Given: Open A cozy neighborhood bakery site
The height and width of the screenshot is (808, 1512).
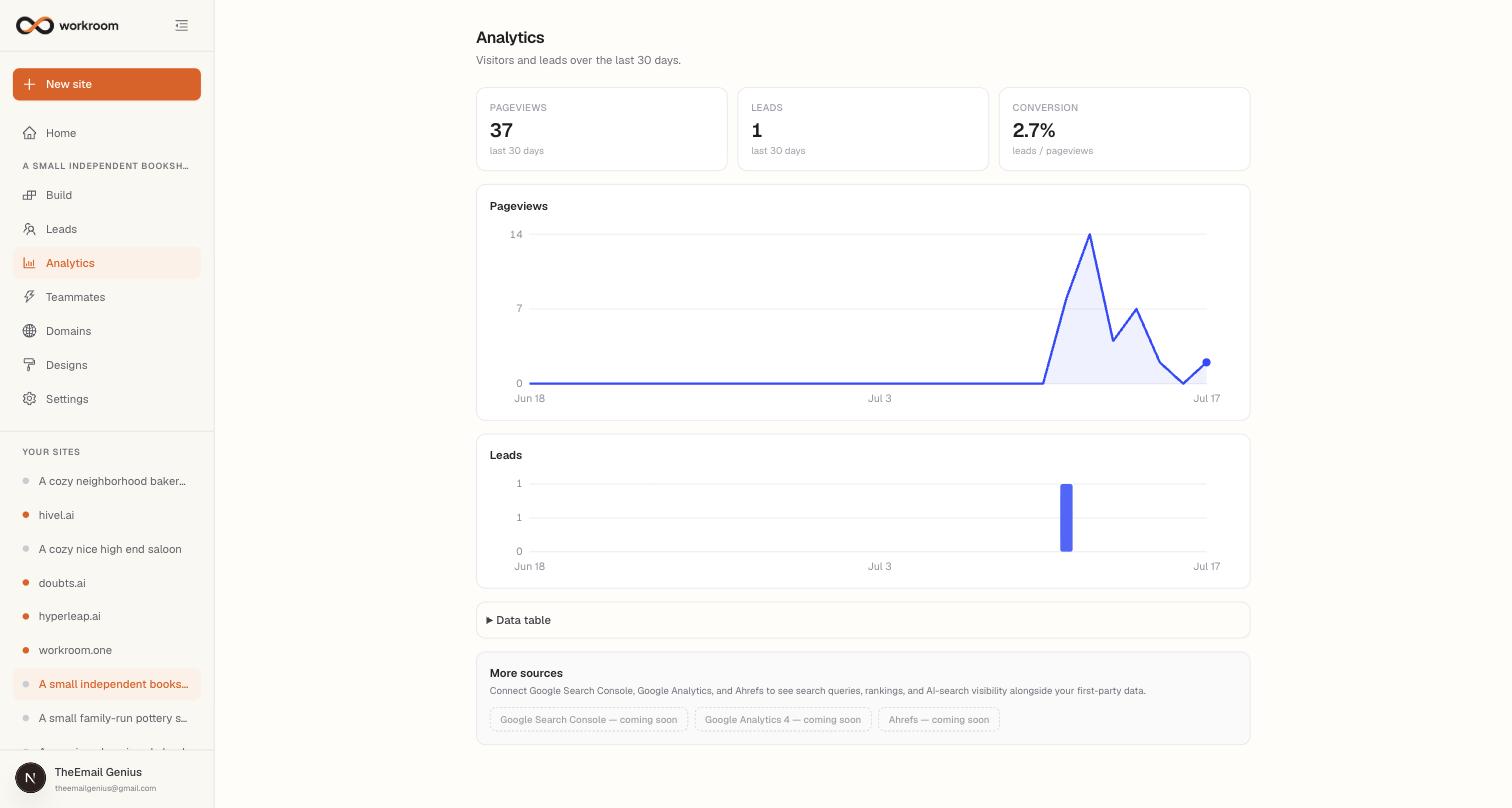Looking at the screenshot, I should 107,481.
